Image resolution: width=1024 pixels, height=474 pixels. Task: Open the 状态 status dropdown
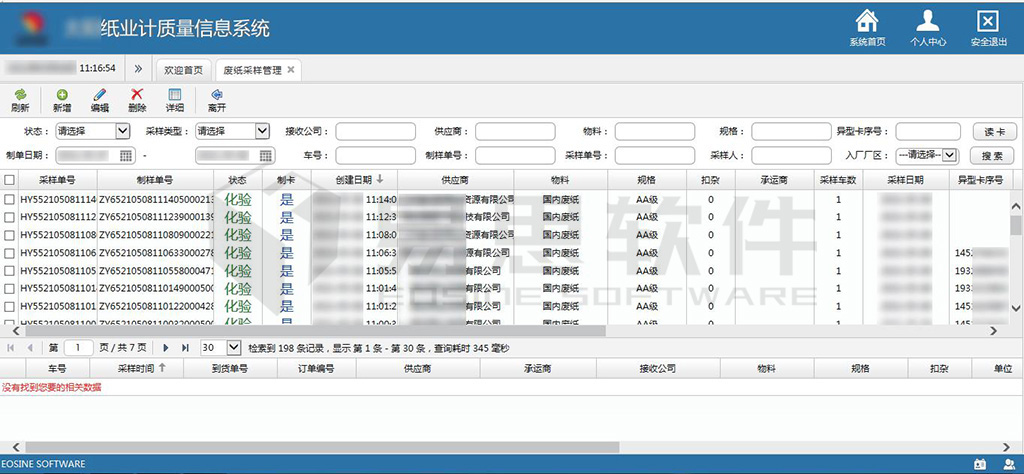[92, 131]
